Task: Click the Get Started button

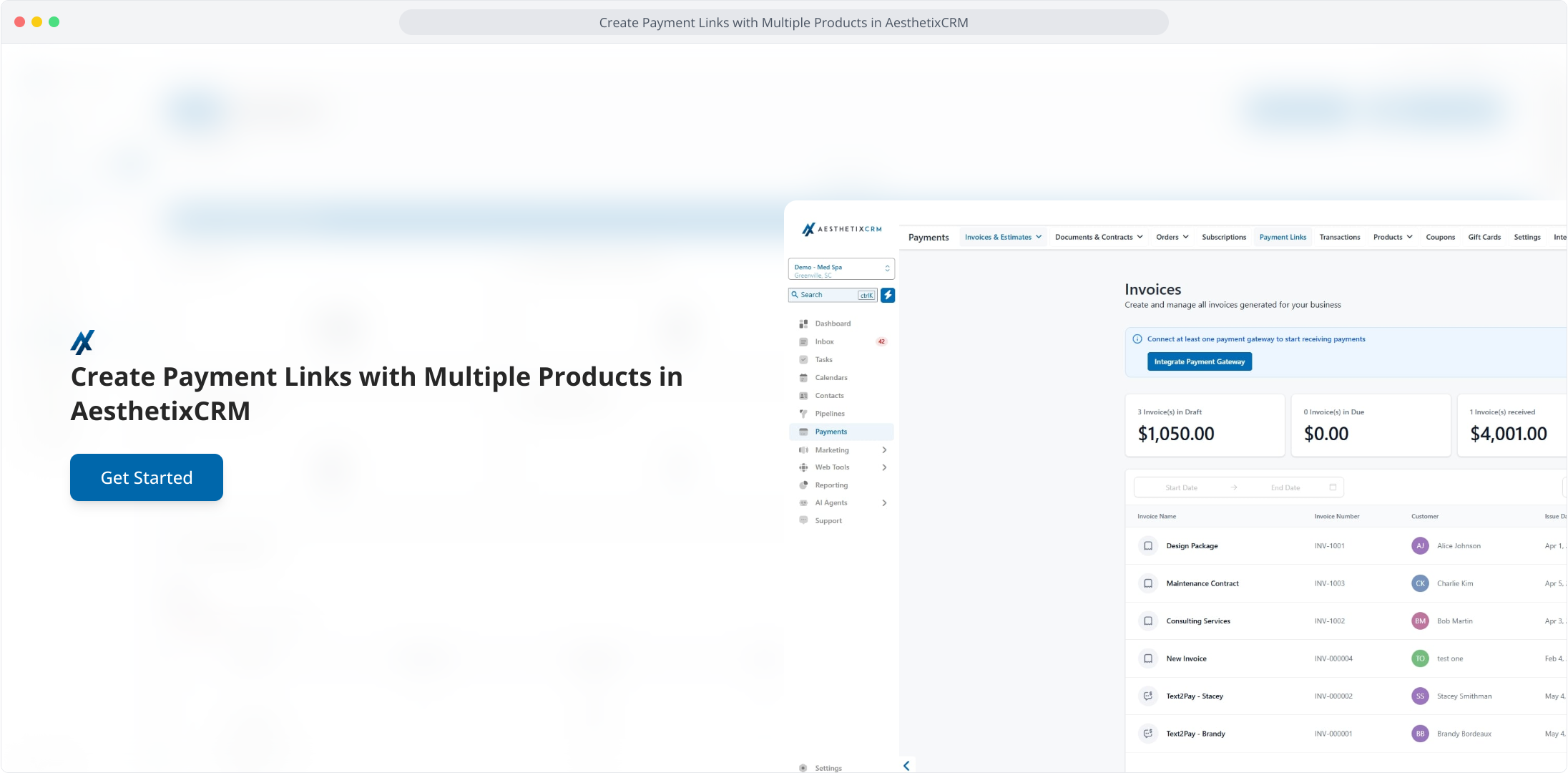Action: point(147,477)
